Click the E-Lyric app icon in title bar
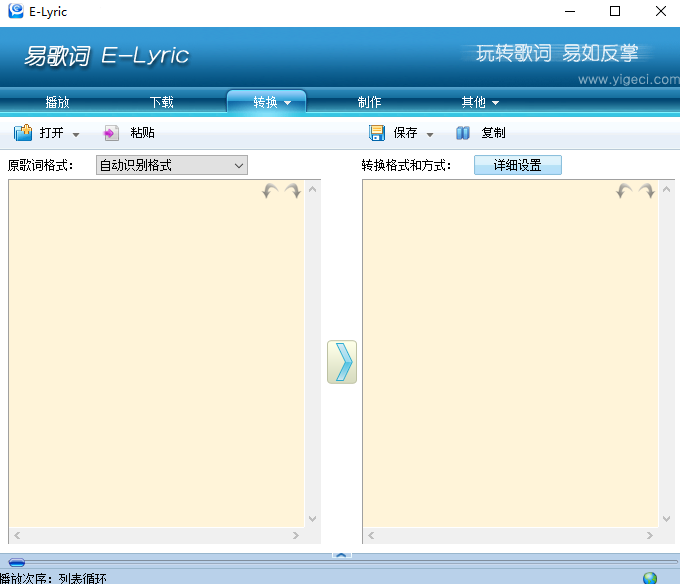This screenshot has height=584, width=680. (16, 11)
